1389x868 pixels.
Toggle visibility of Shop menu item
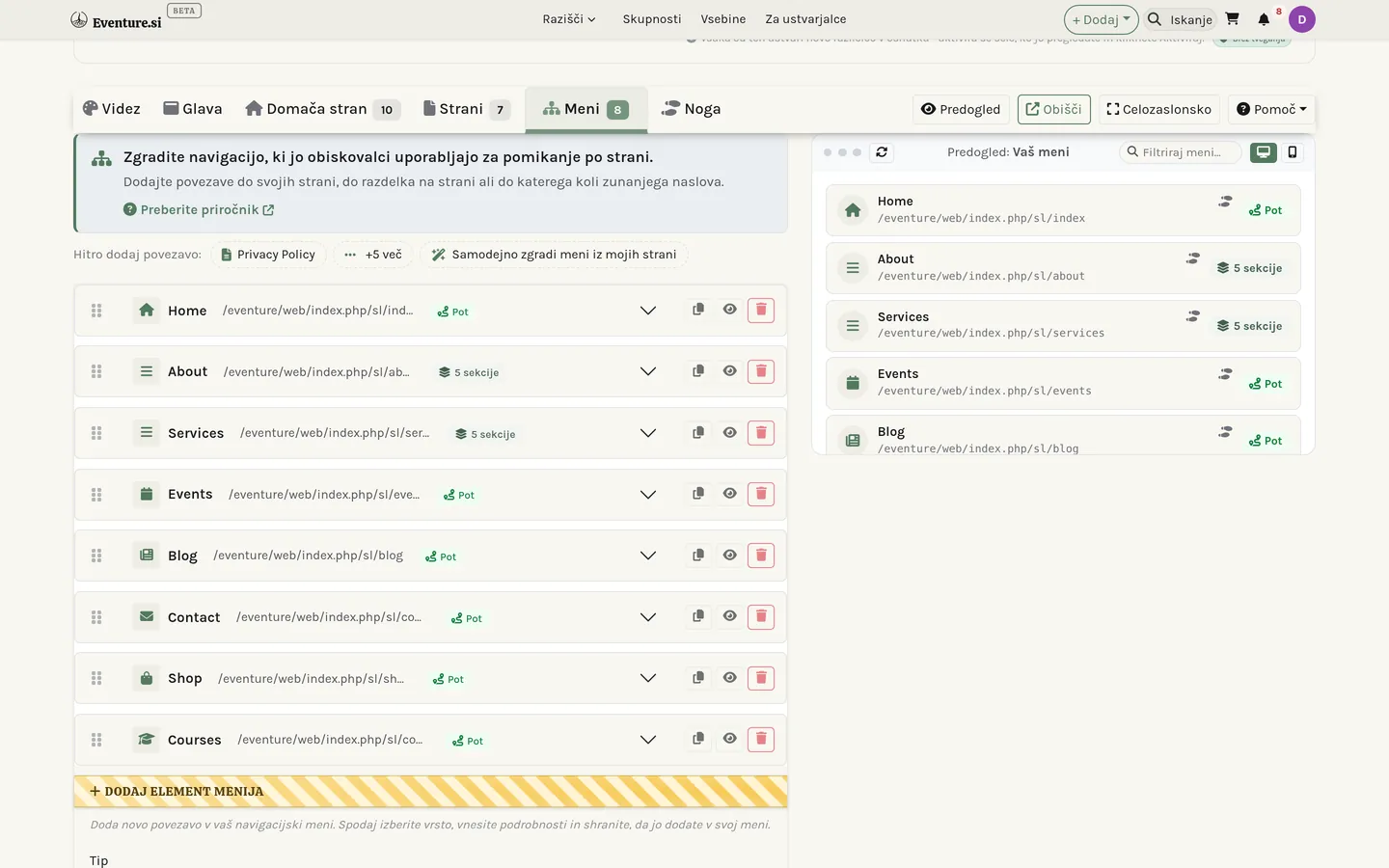(x=730, y=678)
